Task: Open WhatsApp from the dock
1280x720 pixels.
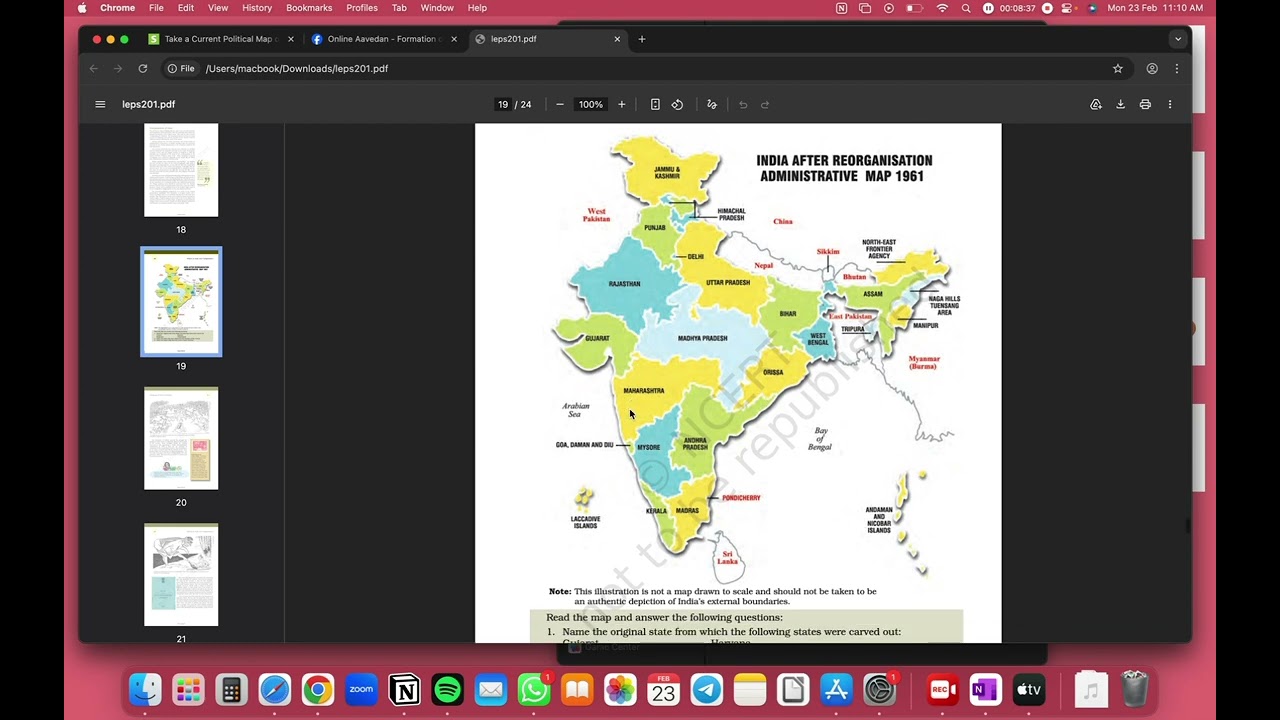Action: 534,690
